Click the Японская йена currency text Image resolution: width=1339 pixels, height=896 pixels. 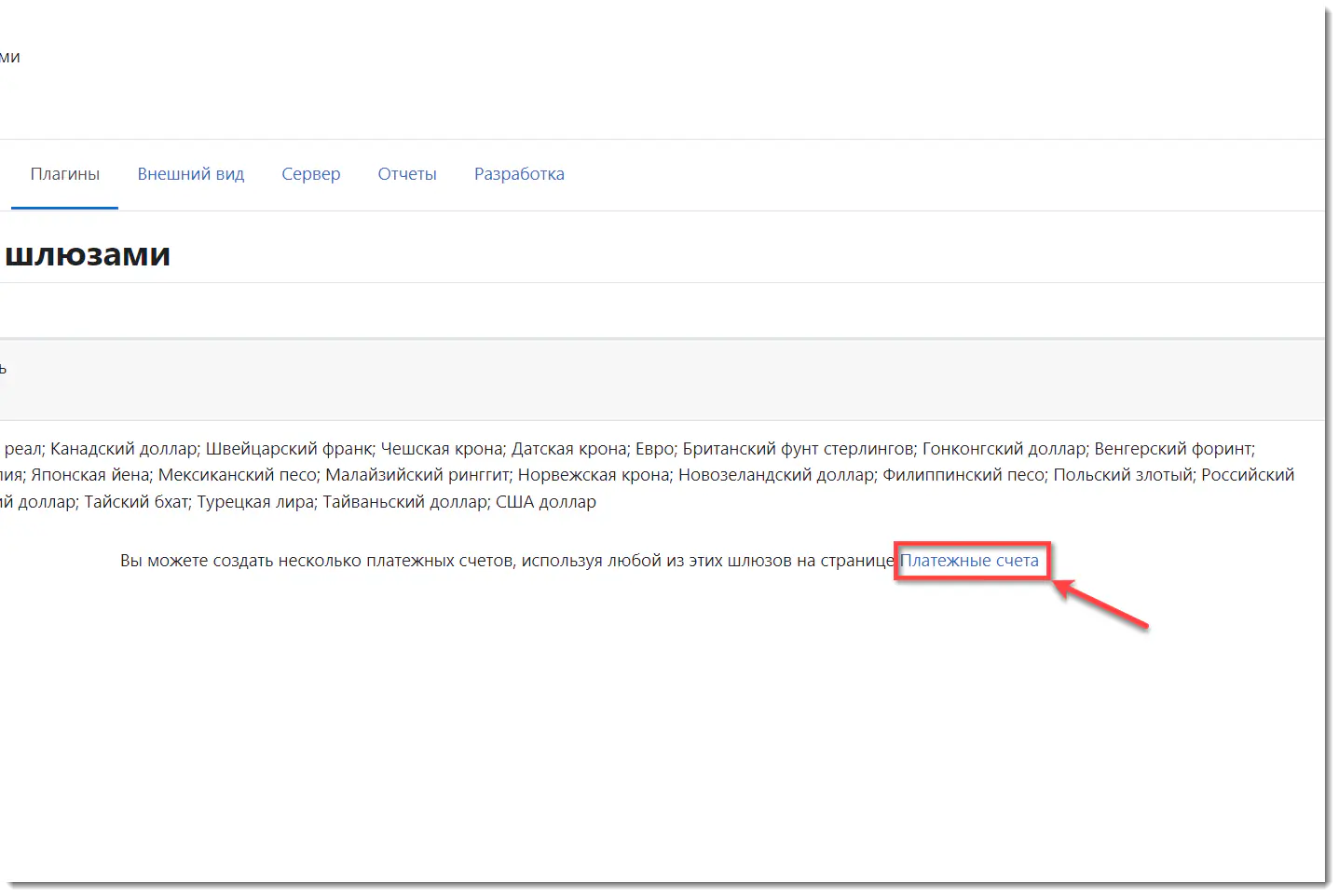[x=89, y=475]
